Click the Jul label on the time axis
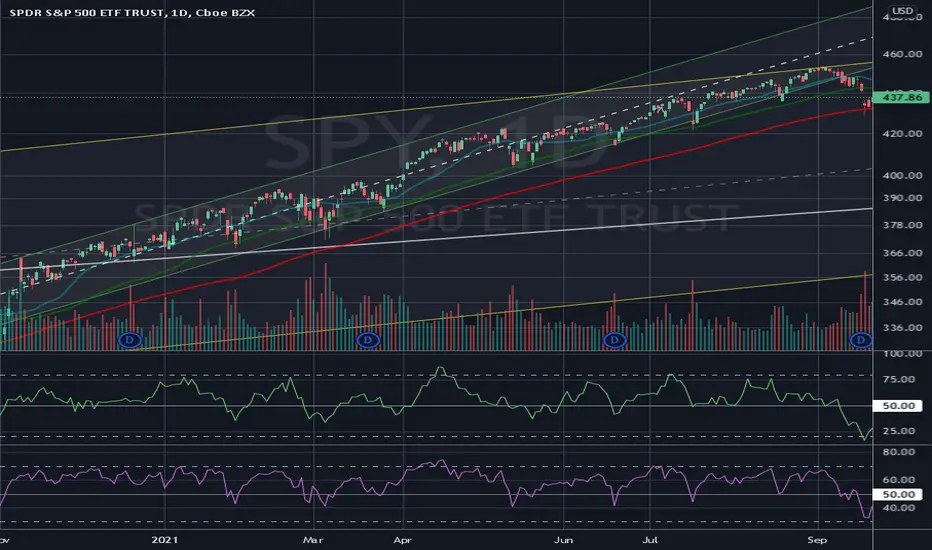Screen dimensions: 932x550 coord(650,540)
